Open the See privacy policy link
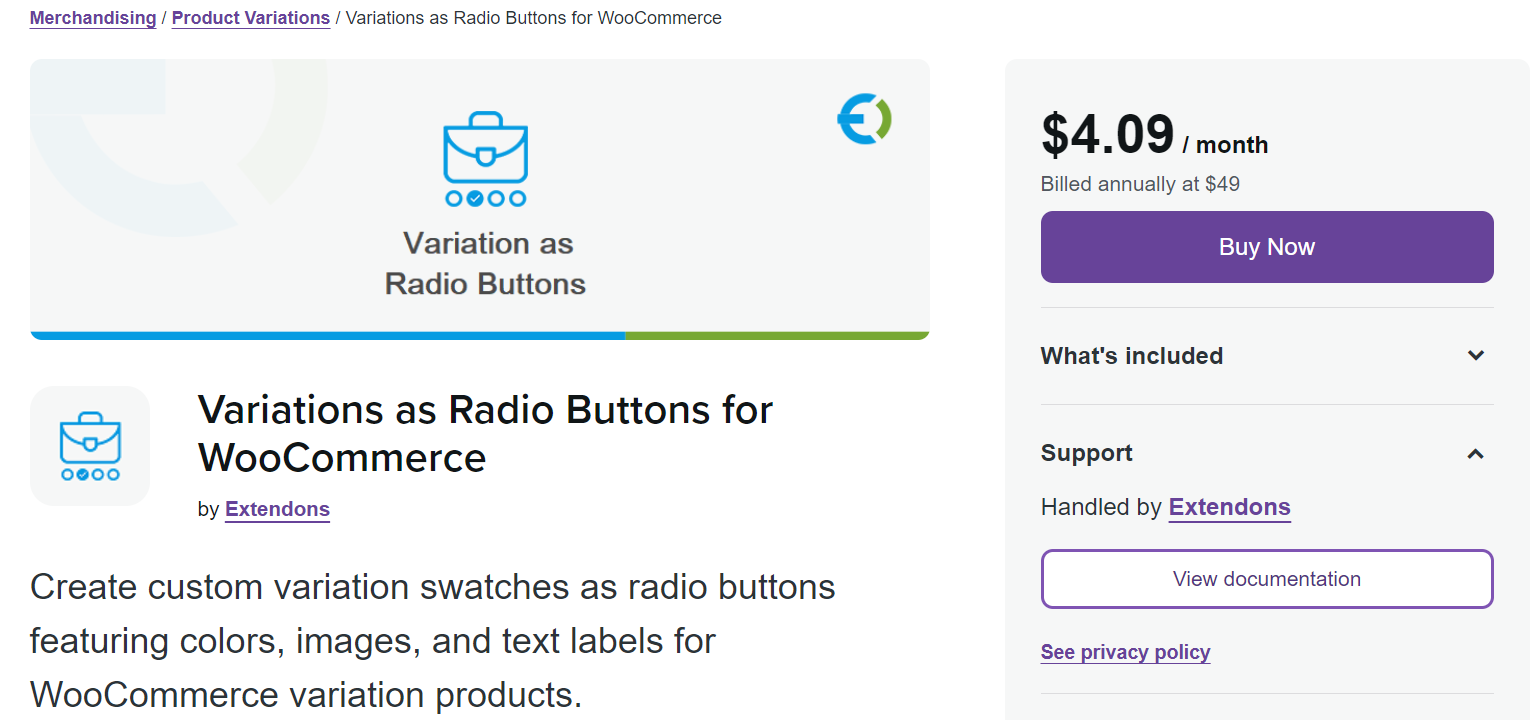The image size is (1539, 720). click(x=1125, y=652)
